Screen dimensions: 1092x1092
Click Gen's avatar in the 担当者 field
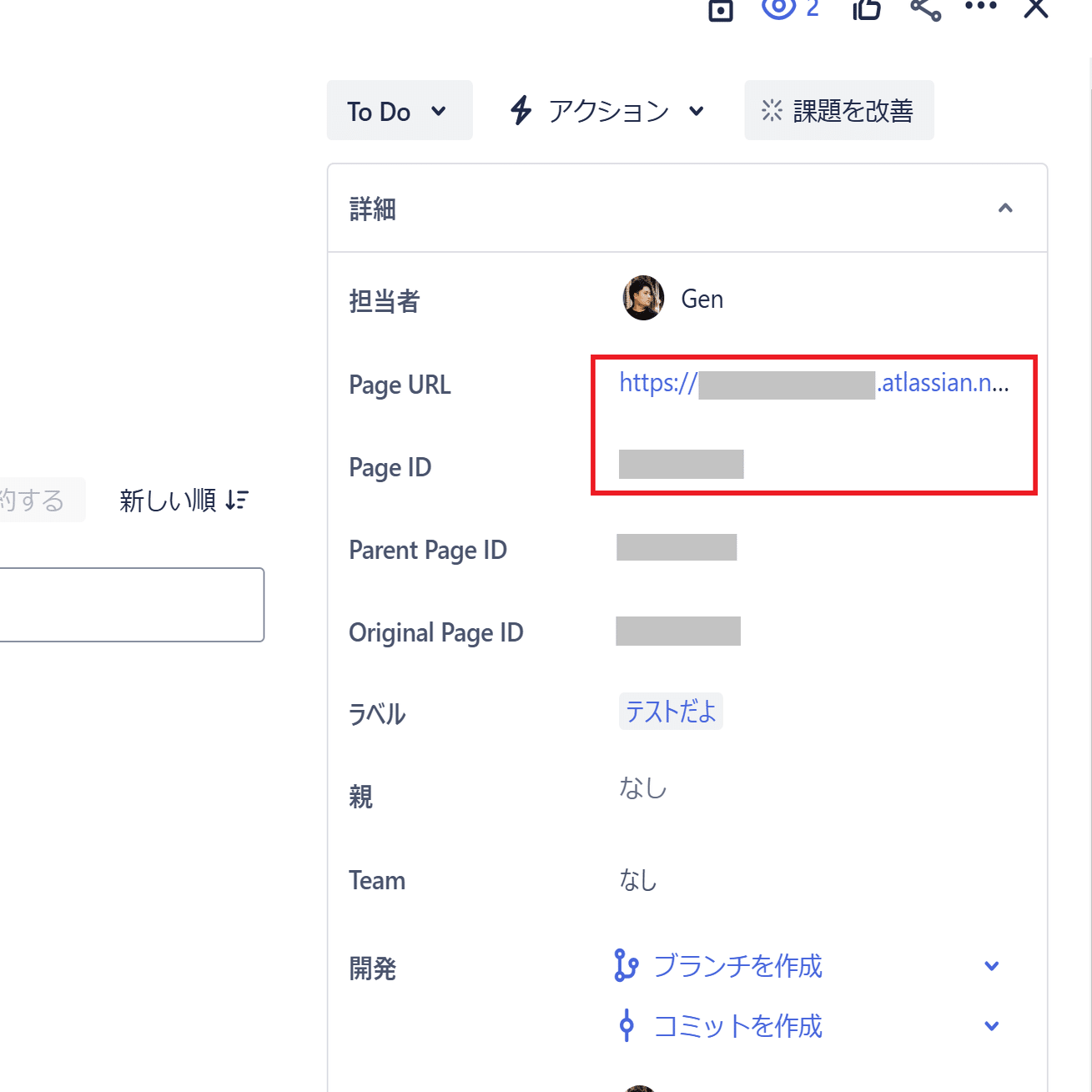coord(642,298)
